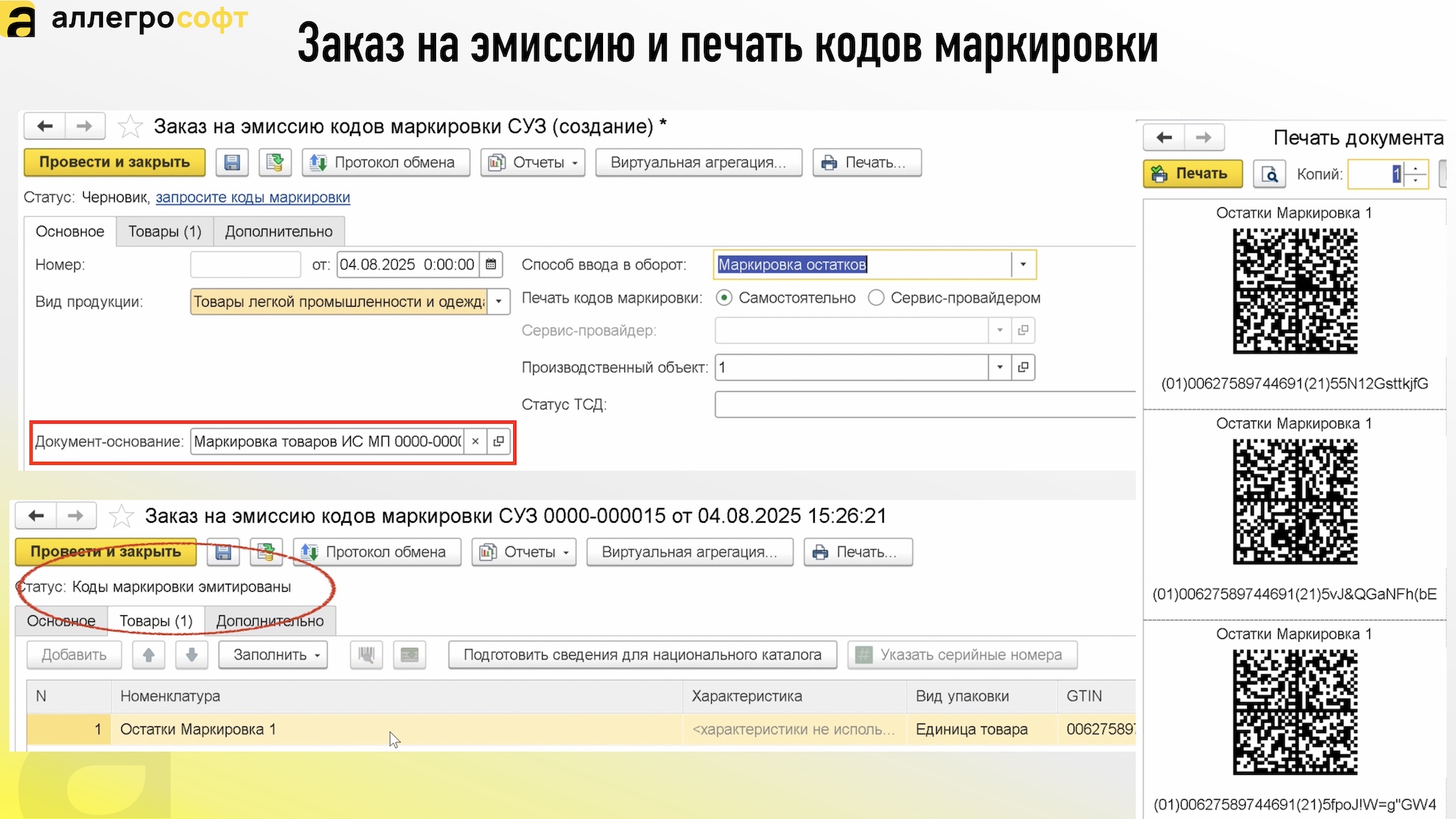Click first DataMatrix code in print preview
This screenshot has width=1456, height=819.
click(1295, 291)
